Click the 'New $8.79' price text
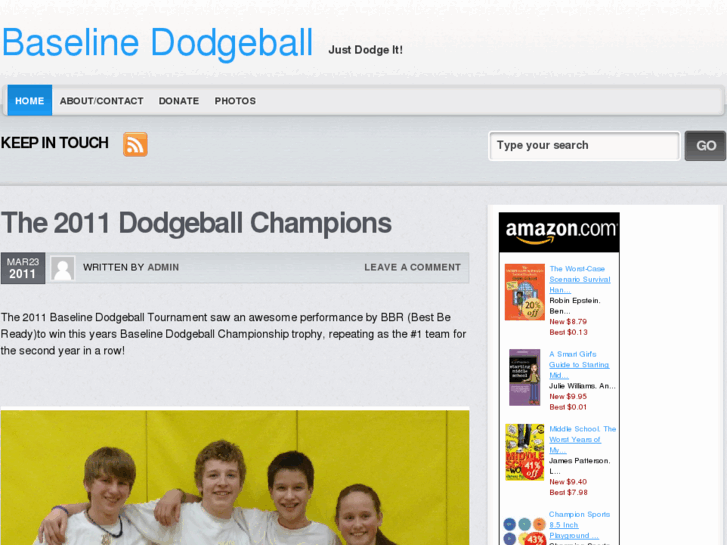 coord(568,321)
